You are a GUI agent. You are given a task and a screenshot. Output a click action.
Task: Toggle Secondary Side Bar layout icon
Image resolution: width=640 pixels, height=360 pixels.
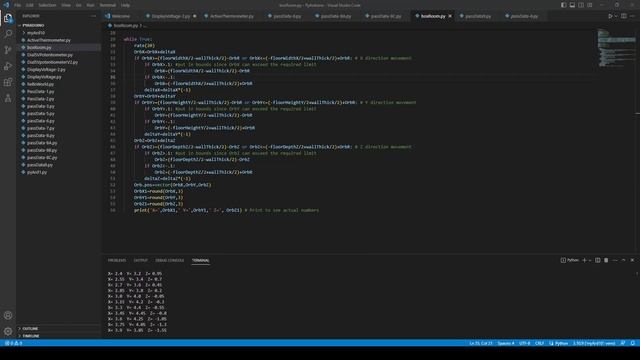click(581, 5)
